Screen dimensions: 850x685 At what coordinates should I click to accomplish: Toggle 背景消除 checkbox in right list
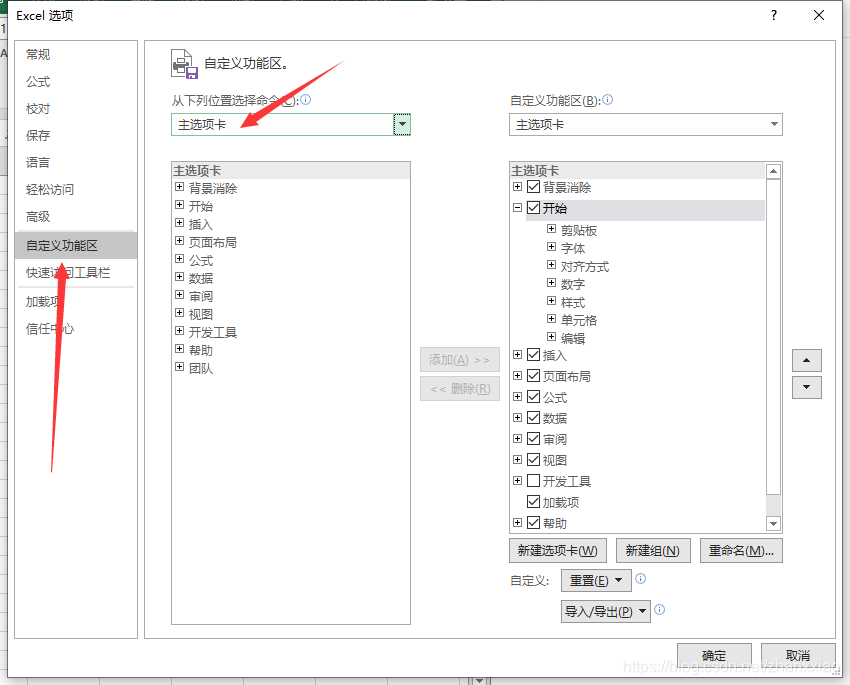click(533, 187)
